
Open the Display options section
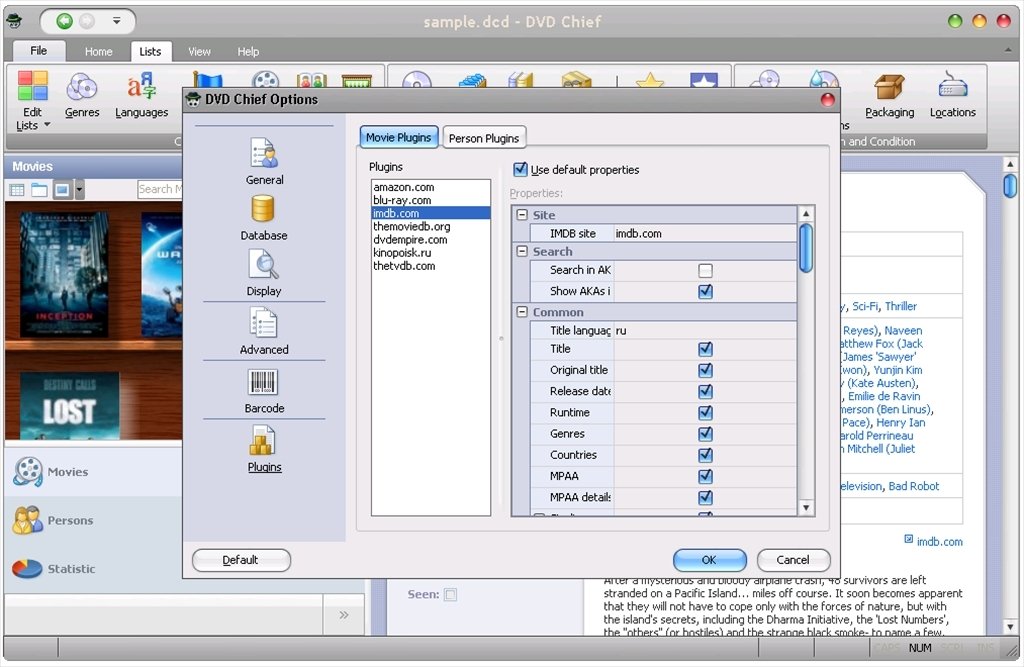264,274
